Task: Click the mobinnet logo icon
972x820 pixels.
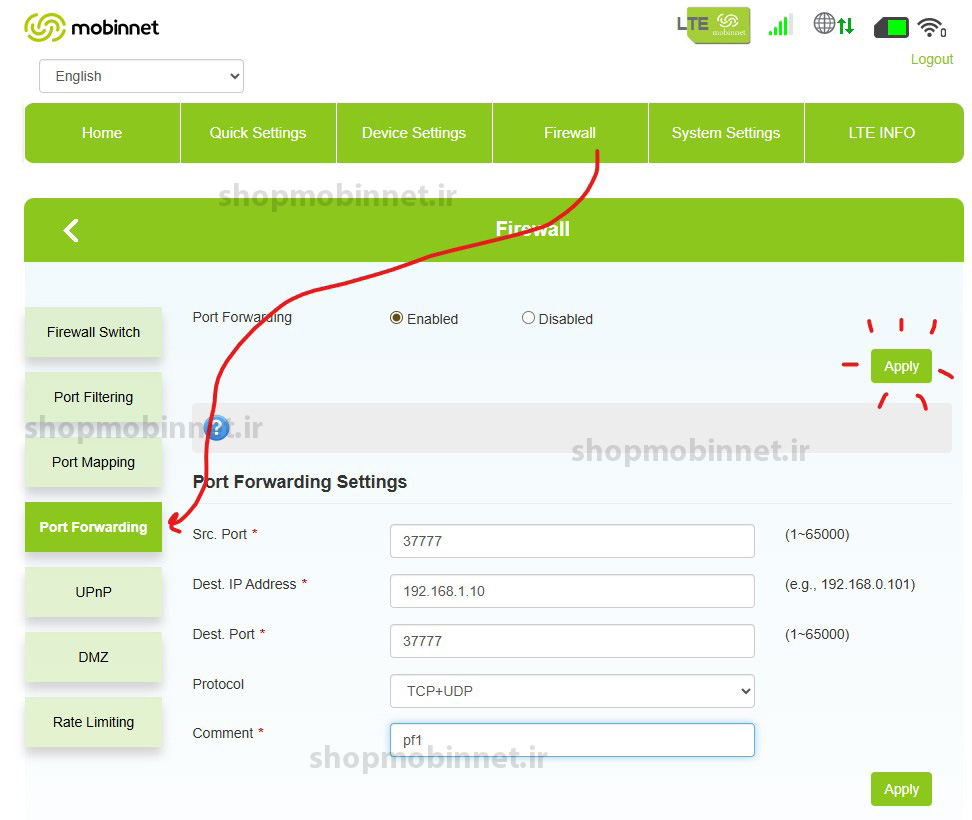Action: (x=44, y=27)
